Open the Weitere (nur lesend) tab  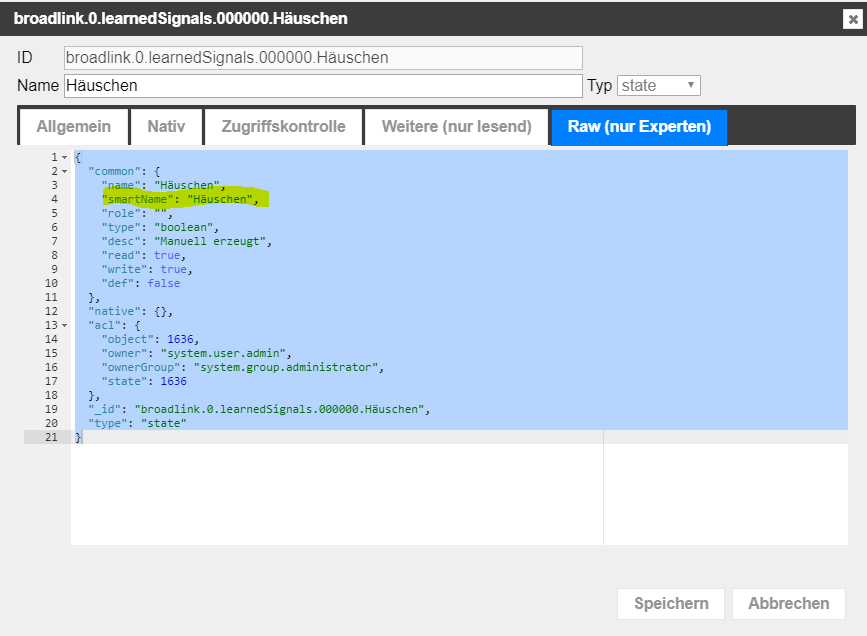pyautogui.click(x=456, y=127)
